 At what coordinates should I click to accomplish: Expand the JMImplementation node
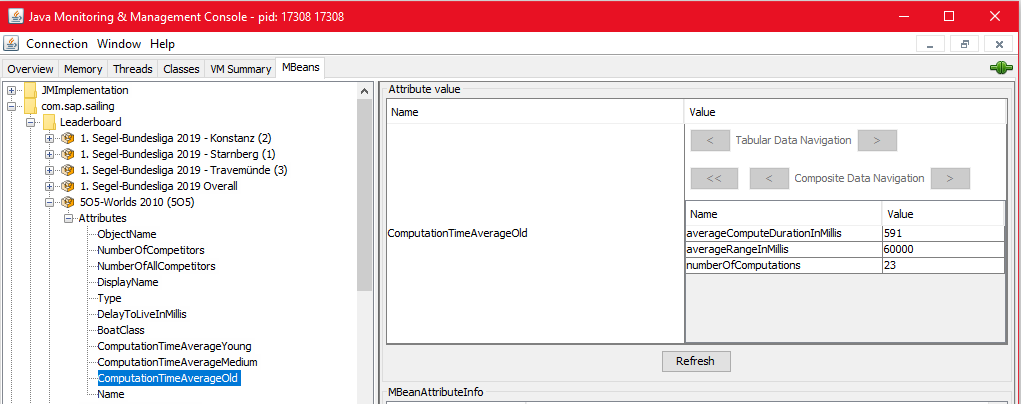(x=11, y=90)
